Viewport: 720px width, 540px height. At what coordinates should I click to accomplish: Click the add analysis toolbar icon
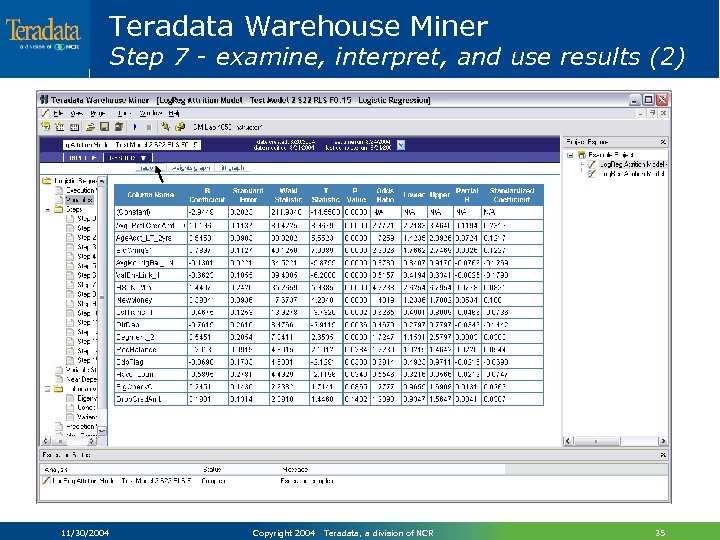[x=60, y=127]
